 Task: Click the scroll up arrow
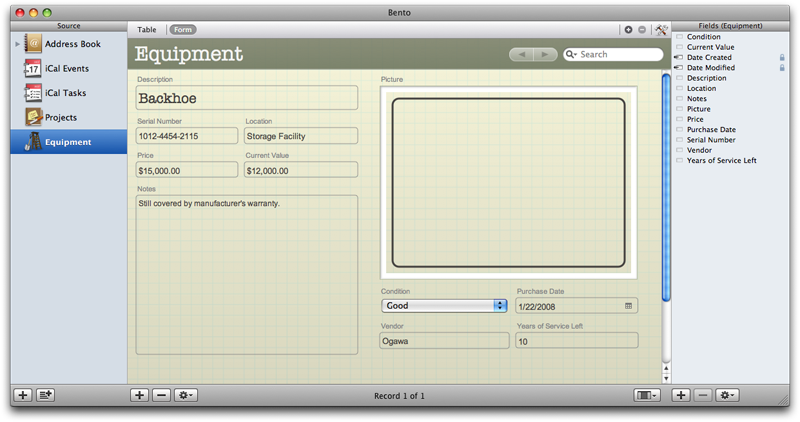click(x=666, y=368)
